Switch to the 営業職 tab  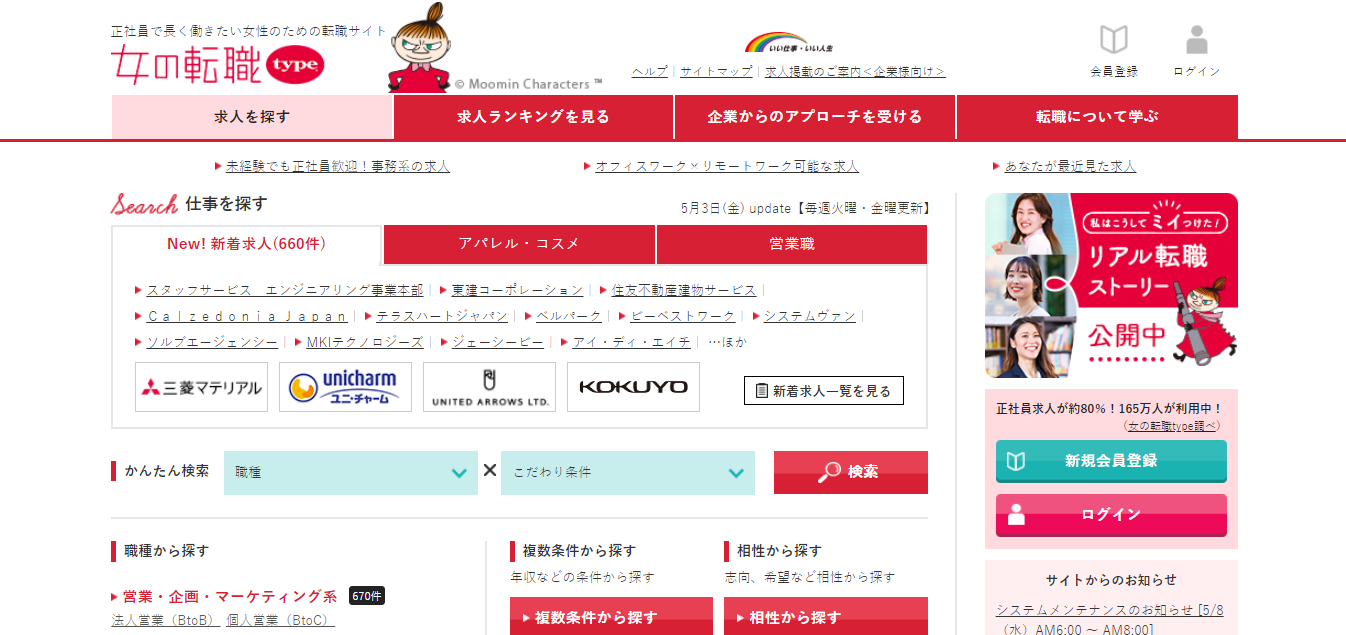click(792, 244)
